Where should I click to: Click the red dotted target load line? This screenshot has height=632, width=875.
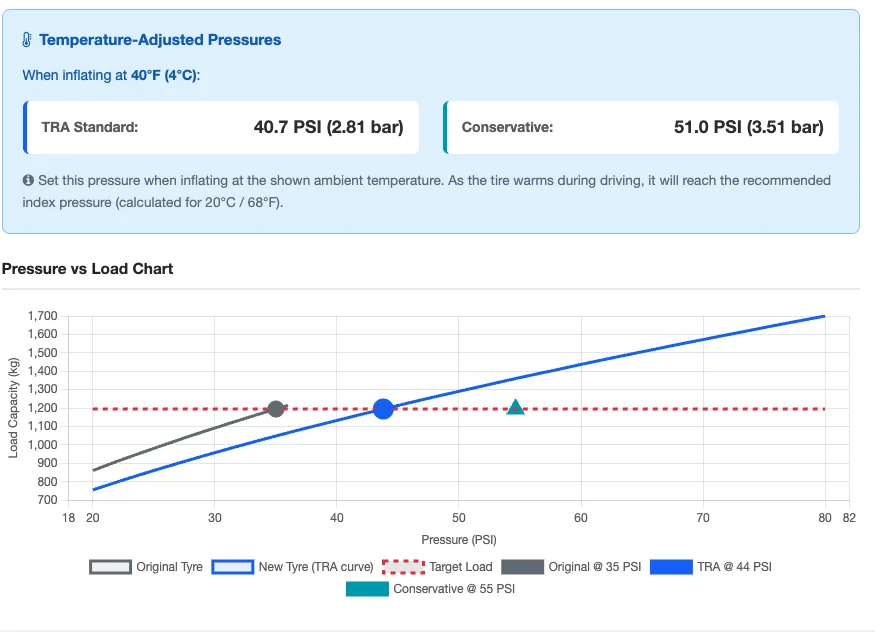650,408
